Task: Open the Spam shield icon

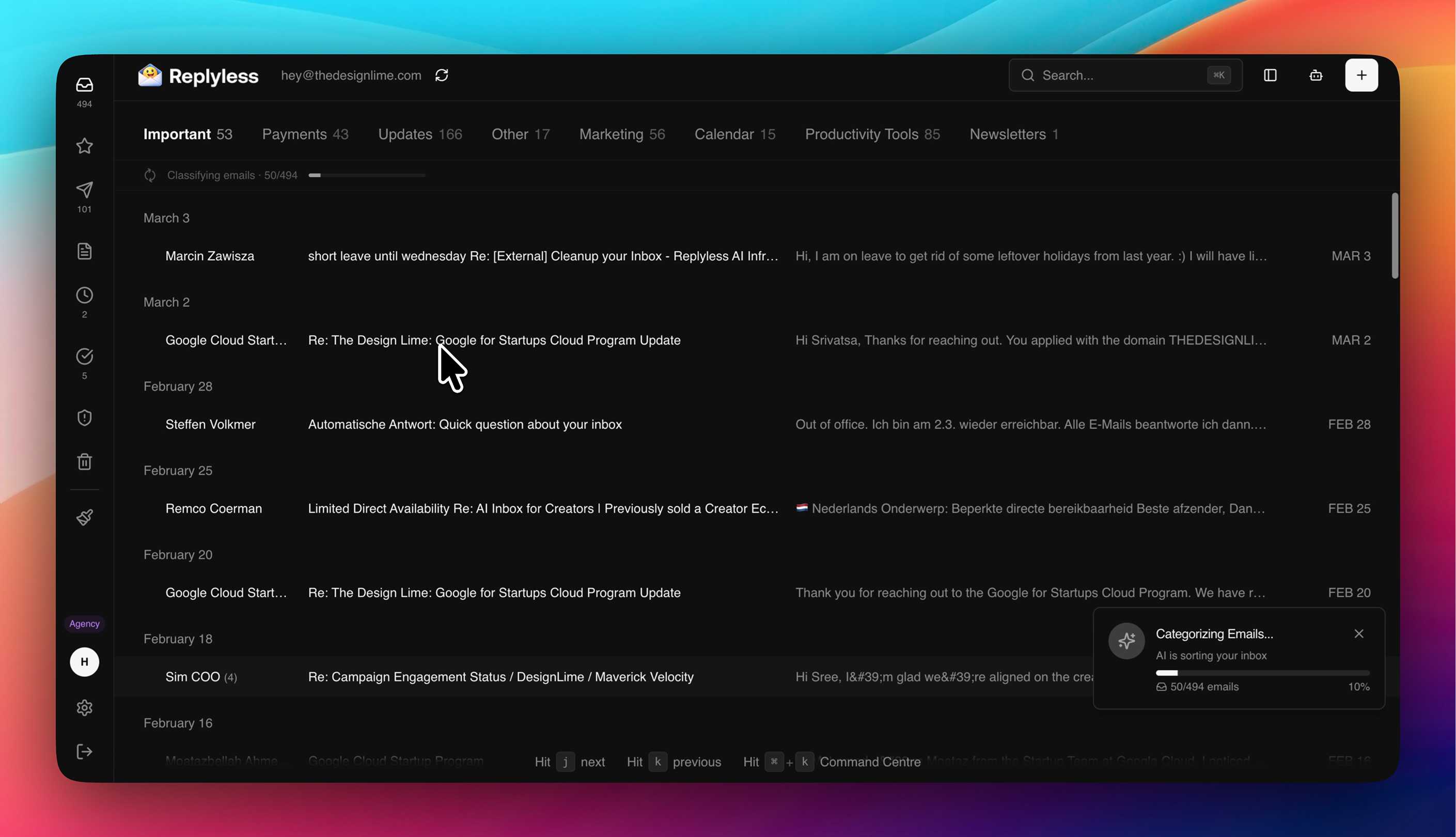Action: (x=85, y=418)
